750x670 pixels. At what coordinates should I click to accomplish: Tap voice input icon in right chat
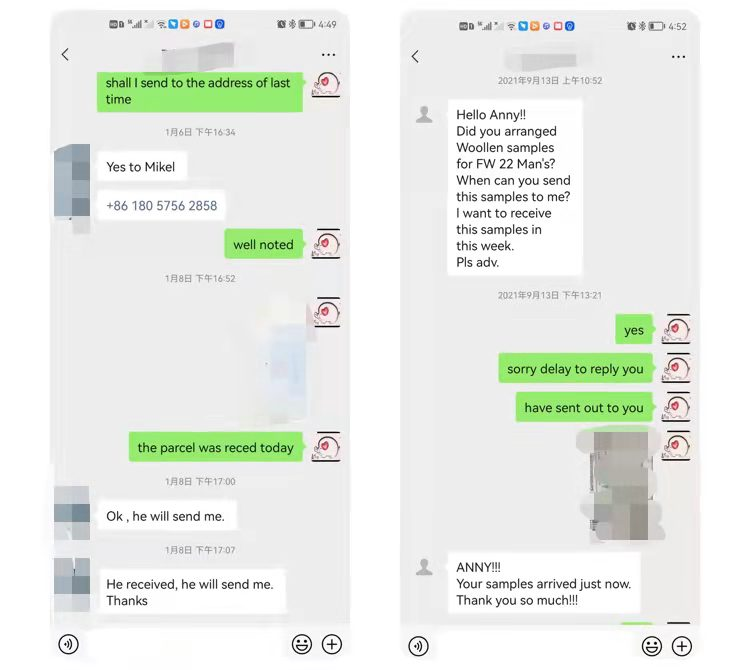click(x=419, y=646)
